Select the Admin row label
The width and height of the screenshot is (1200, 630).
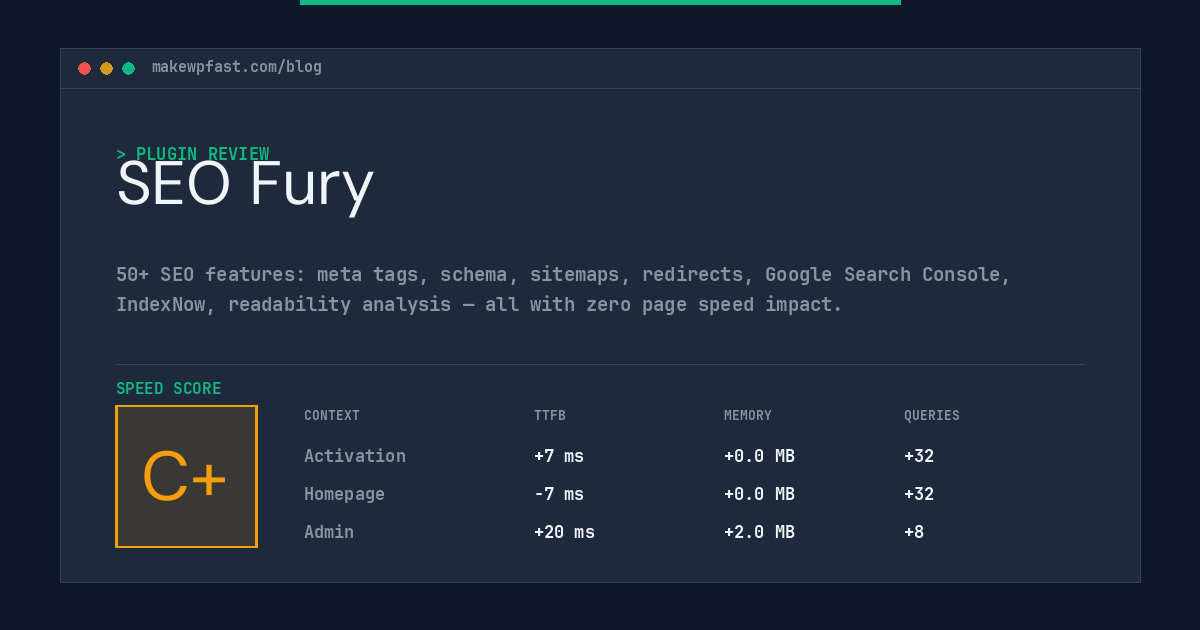329,532
